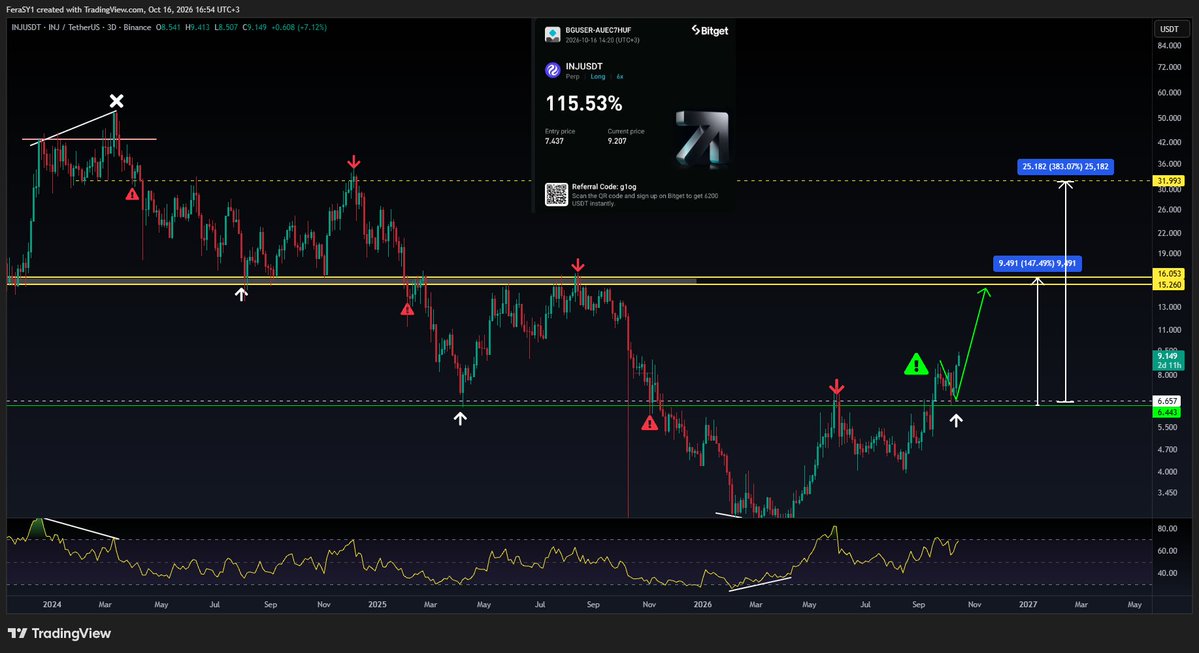Click the 6.657 price level label
The height and width of the screenshot is (653, 1199).
(x=1167, y=401)
